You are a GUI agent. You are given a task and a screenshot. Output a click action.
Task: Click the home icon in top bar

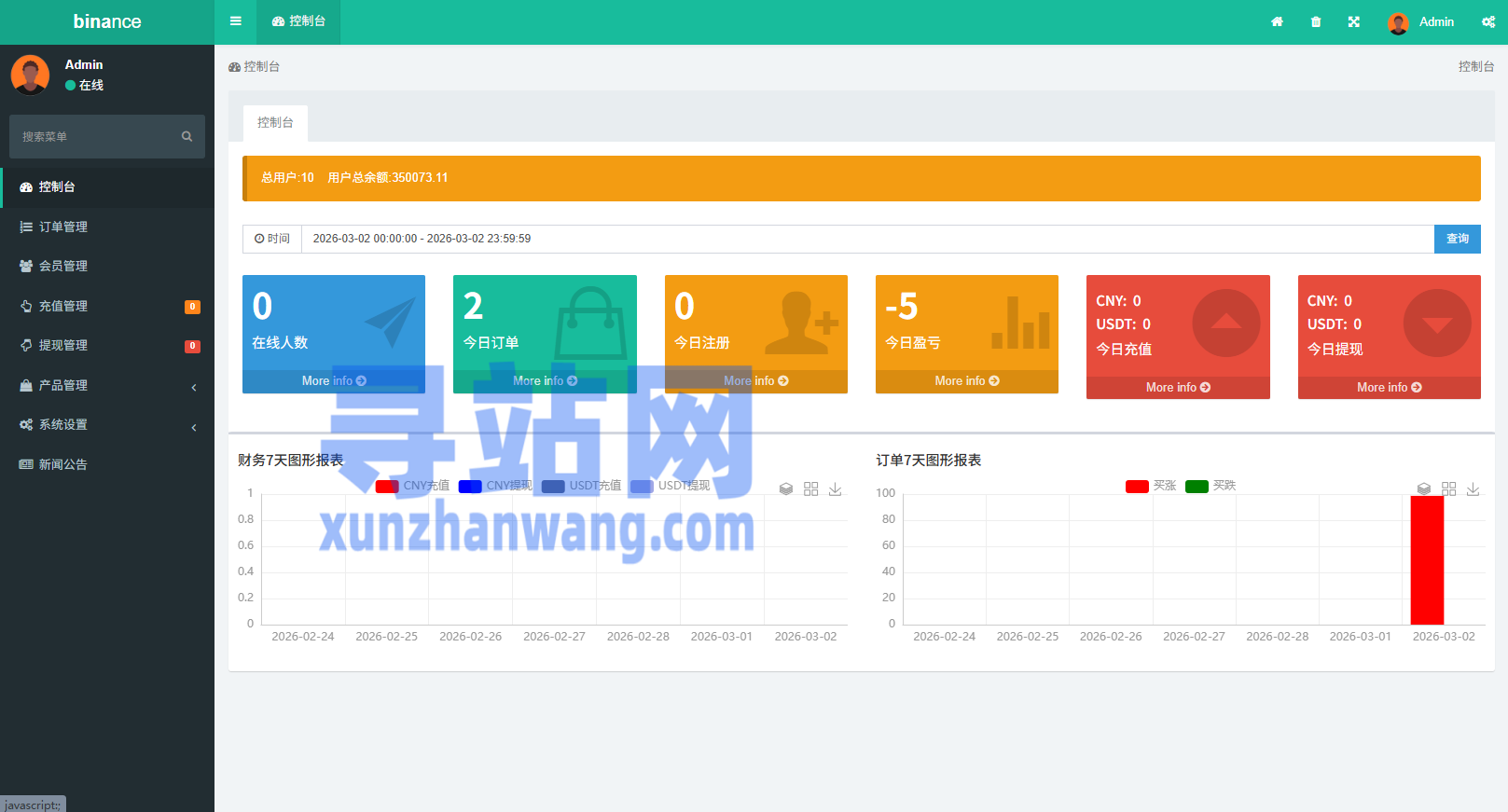pyautogui.click(x=1277, y=21)
